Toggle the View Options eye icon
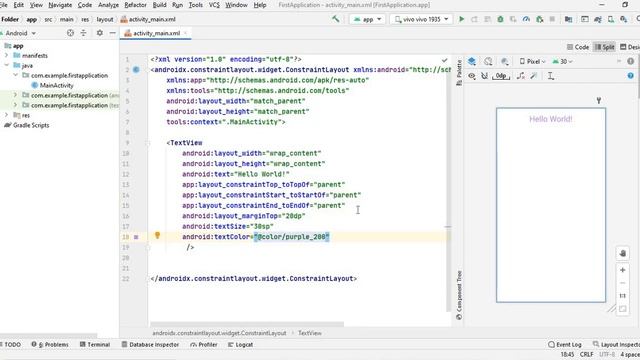Image resolution: width=640 pixels, height=360 pixels. (472, 76)
